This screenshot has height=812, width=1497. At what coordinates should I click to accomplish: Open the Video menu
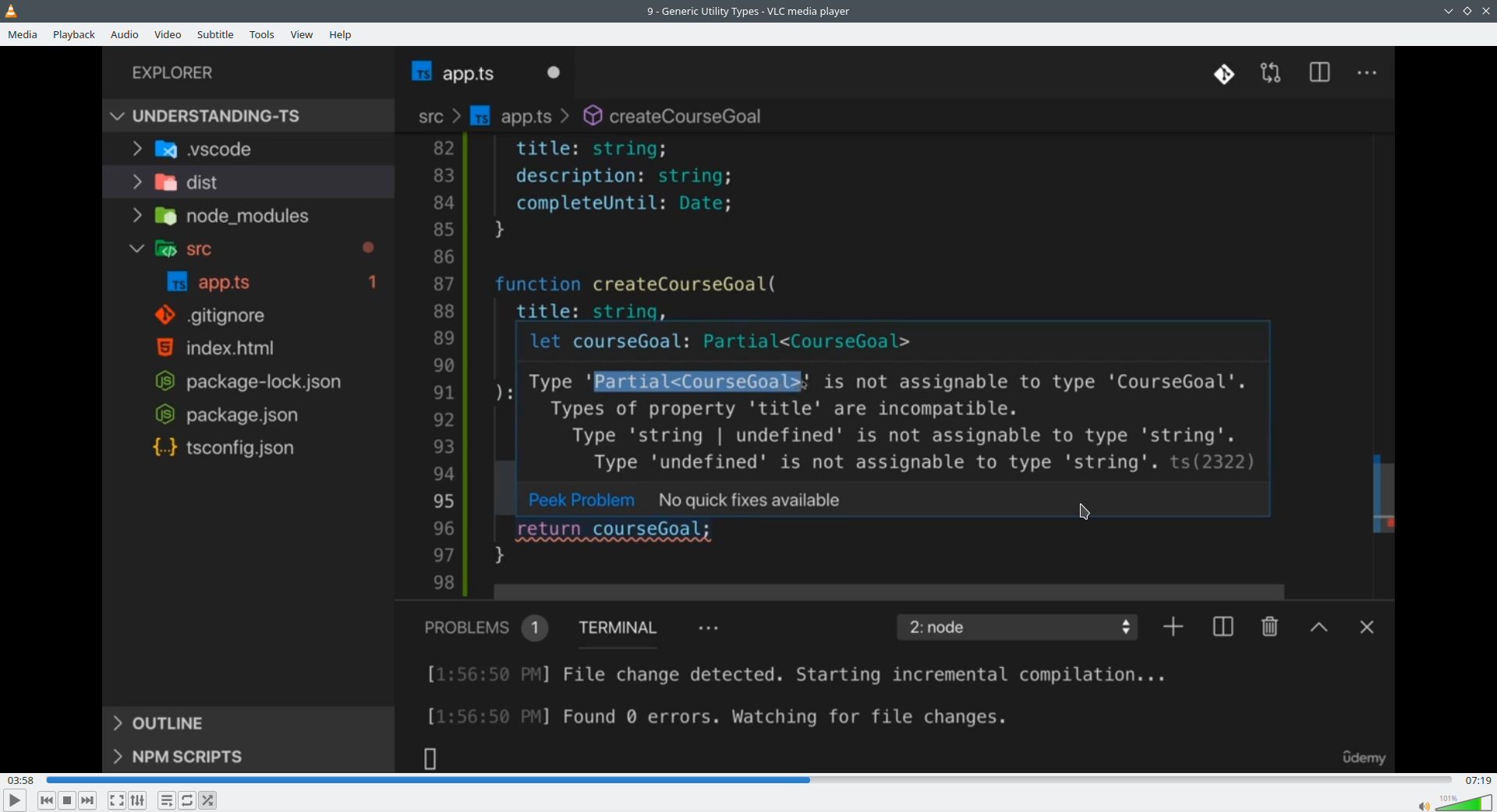coord(168,35)
